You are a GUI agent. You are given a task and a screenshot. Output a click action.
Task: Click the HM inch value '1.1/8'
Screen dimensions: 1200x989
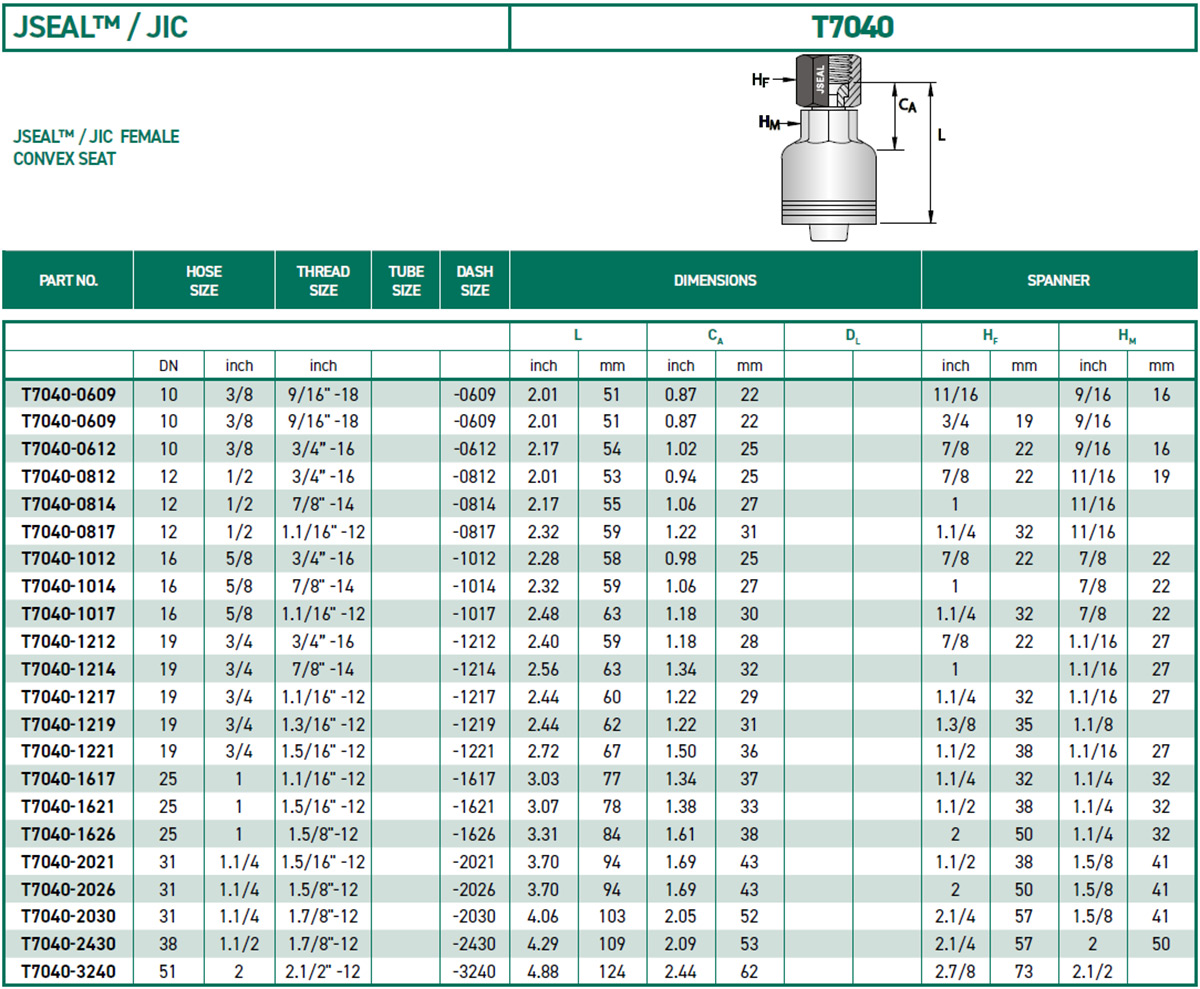click(x=1092, y=724)
